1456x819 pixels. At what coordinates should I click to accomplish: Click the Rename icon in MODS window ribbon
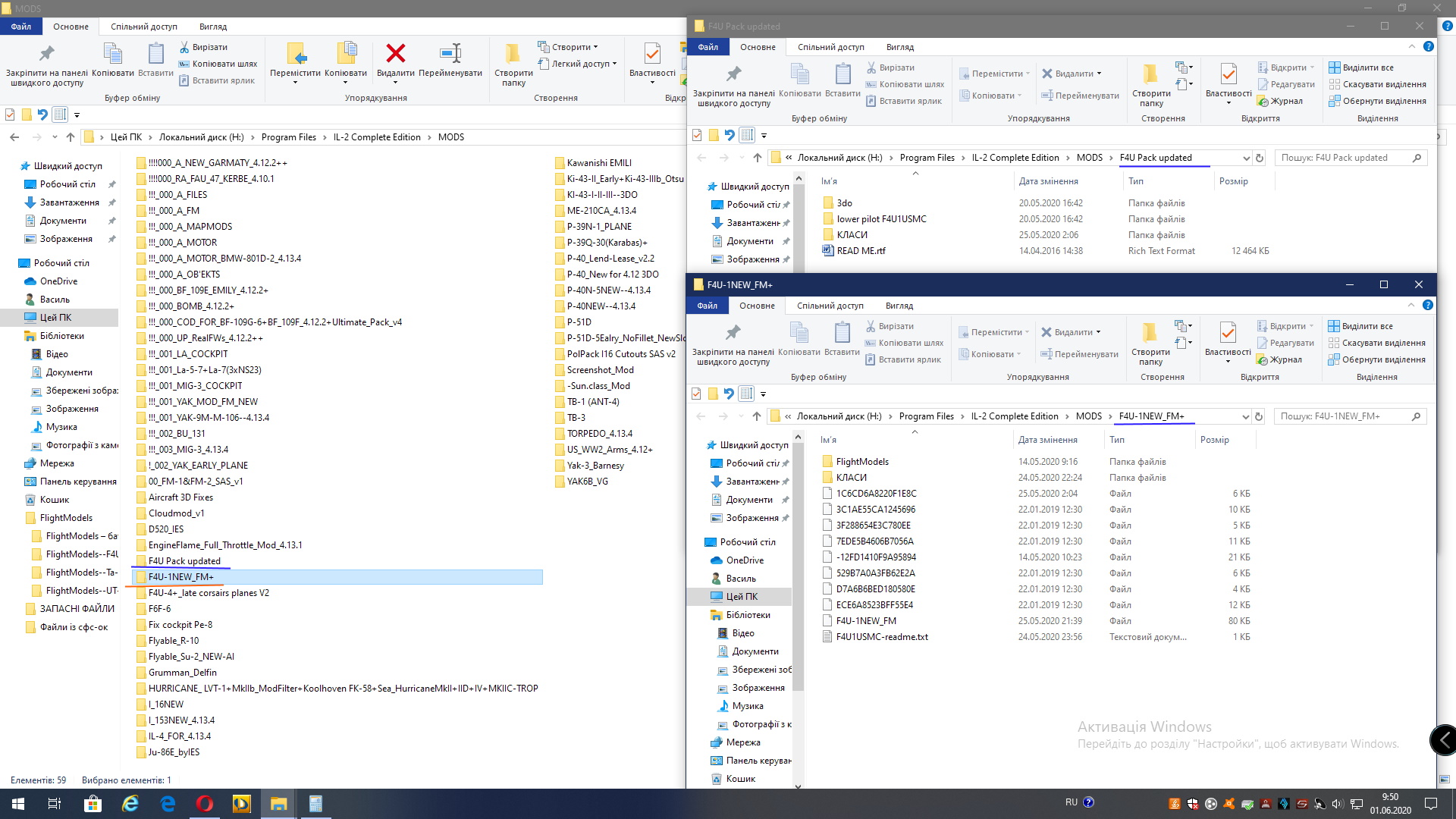pos(450,55)
